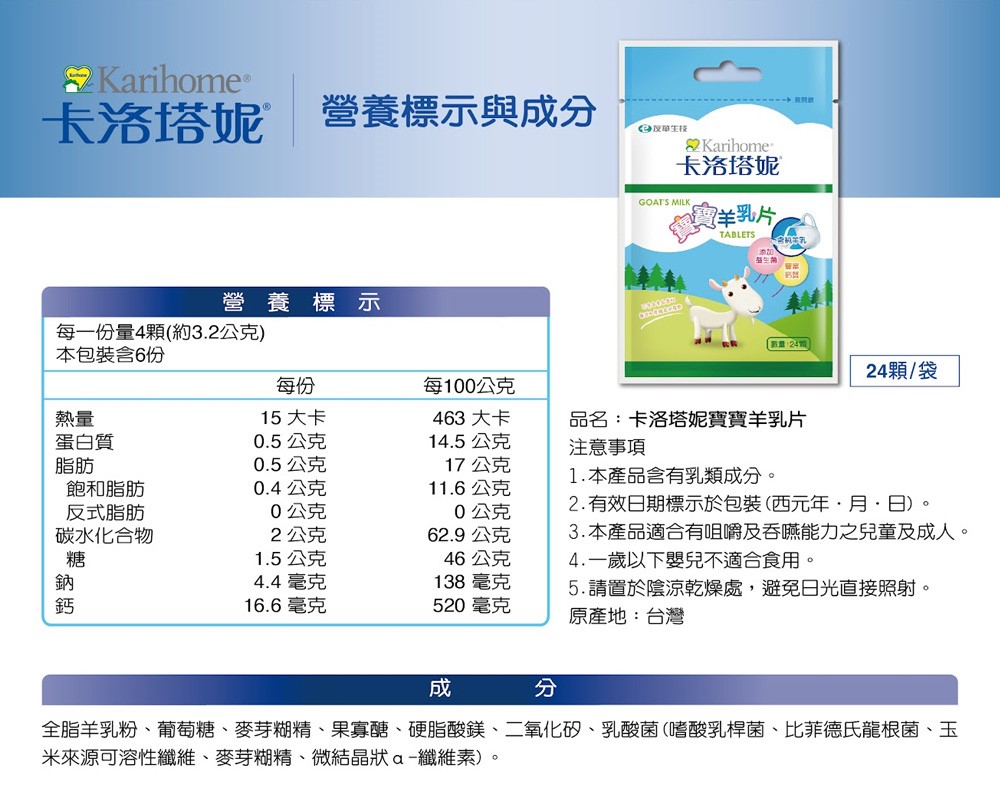The width and height of the screenshot is (1000, 785).
Task: Click the ingredients line starting 全脂羊乳粉
Action: coord(500,729)
